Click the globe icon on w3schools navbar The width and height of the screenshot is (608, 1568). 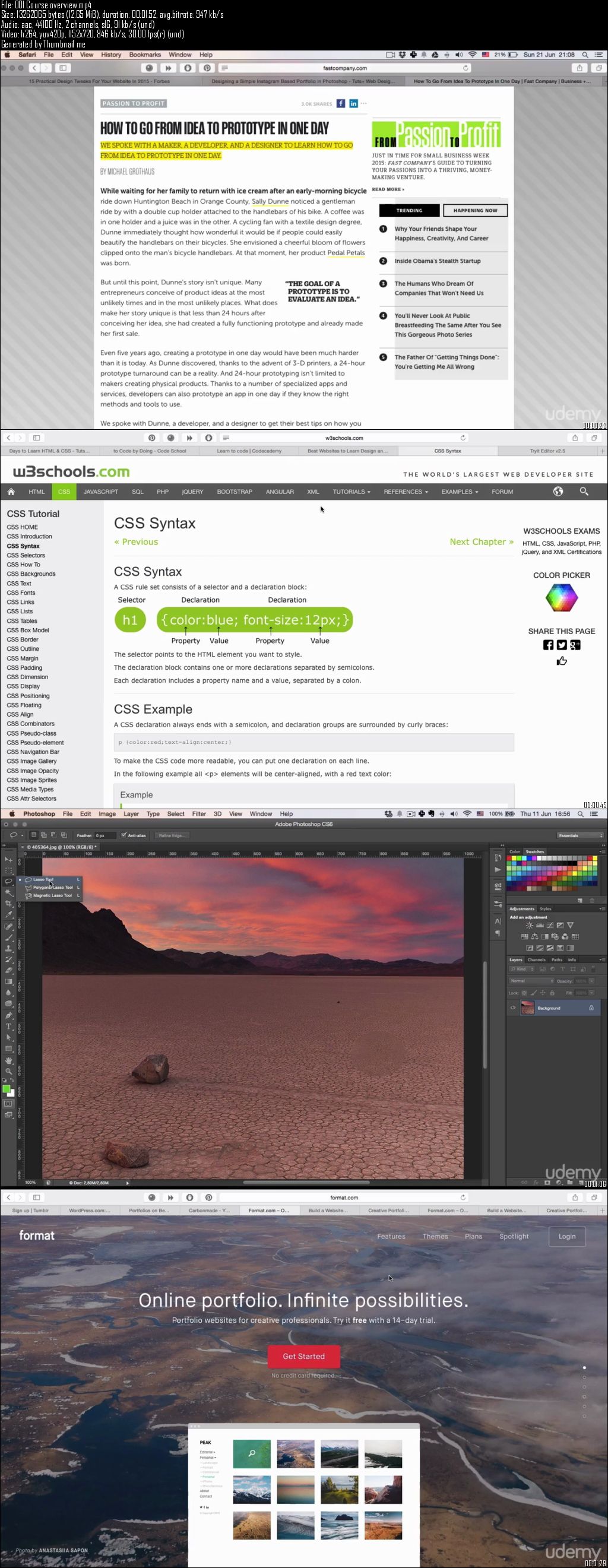click(558, 491)
